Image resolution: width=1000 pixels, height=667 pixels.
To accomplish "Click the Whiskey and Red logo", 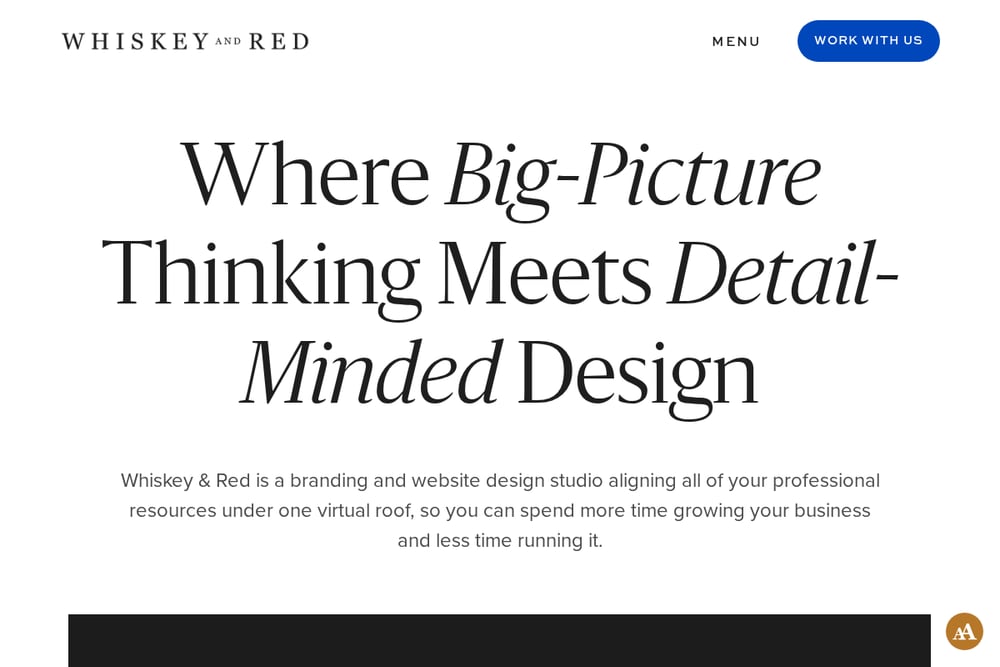I will coord(186,41).
